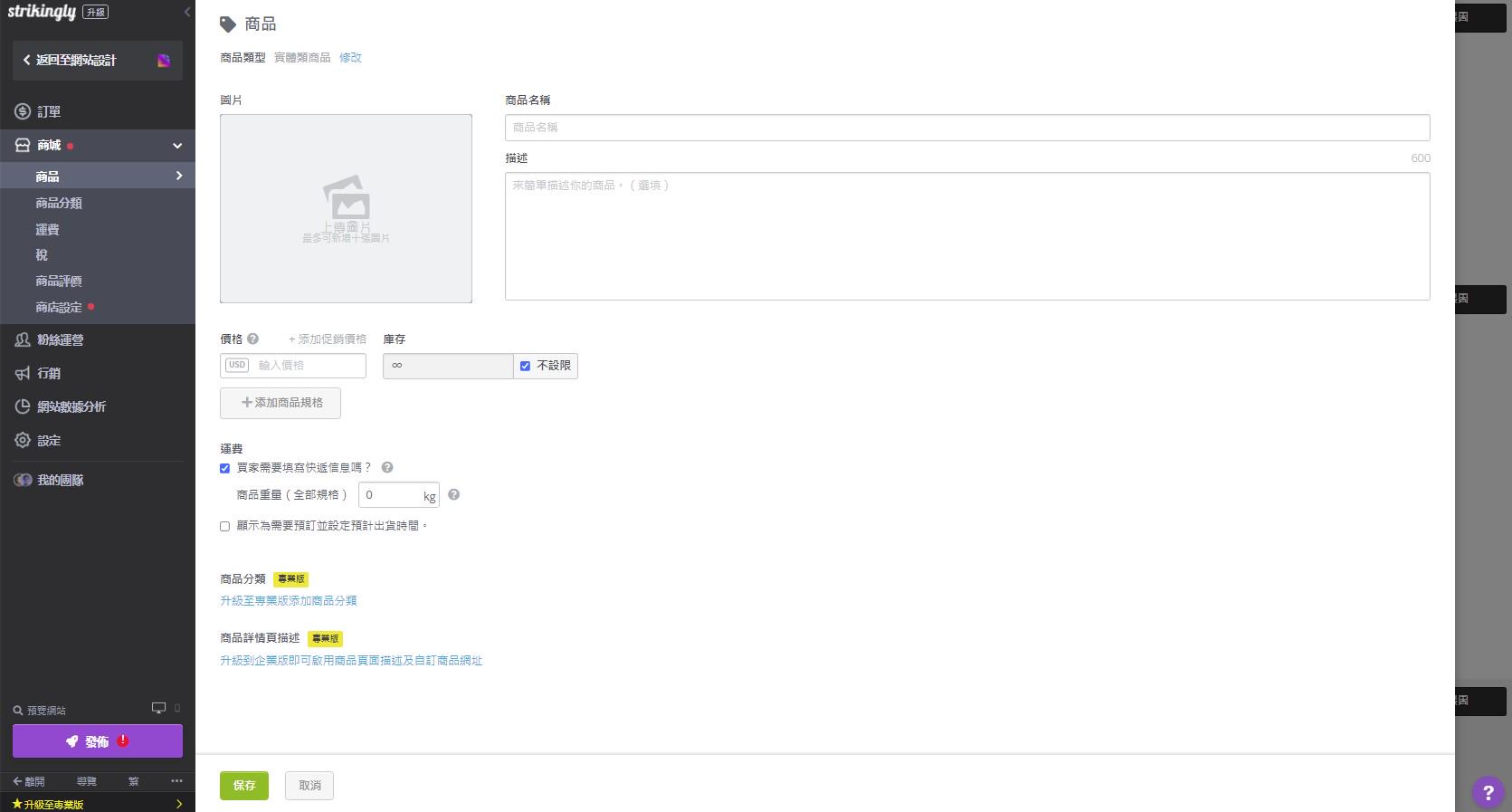Click the three-dots more options icon
This screenshot has width=1512, height=812.
(176, 780)
